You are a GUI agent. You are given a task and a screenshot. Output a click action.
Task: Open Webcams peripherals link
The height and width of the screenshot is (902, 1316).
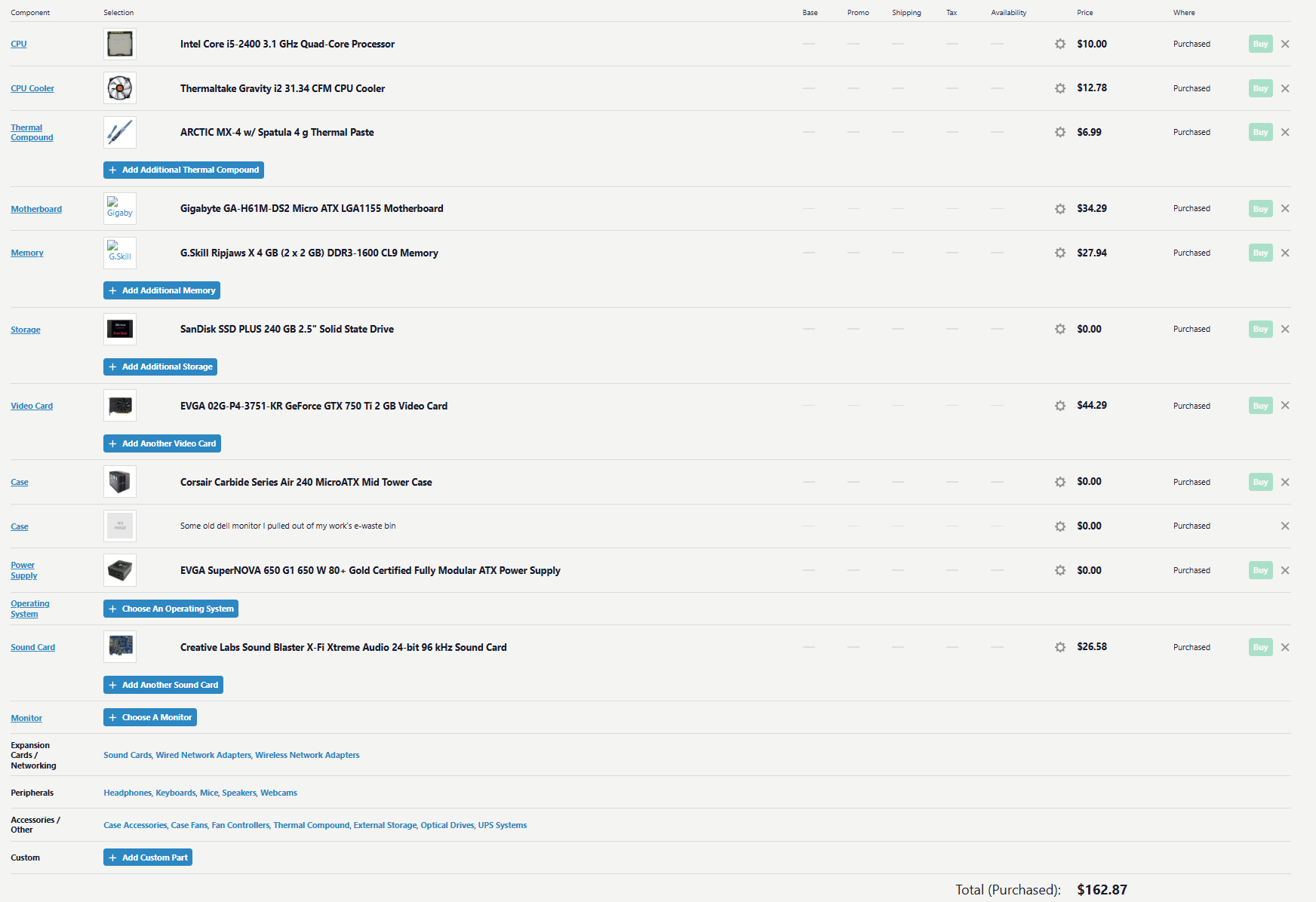coord(278,793)
